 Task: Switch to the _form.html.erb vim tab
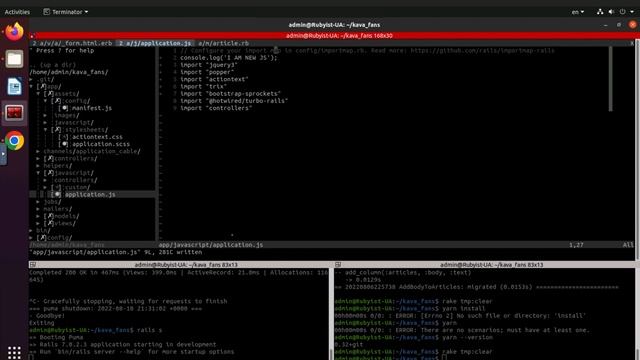click(72, 43)
